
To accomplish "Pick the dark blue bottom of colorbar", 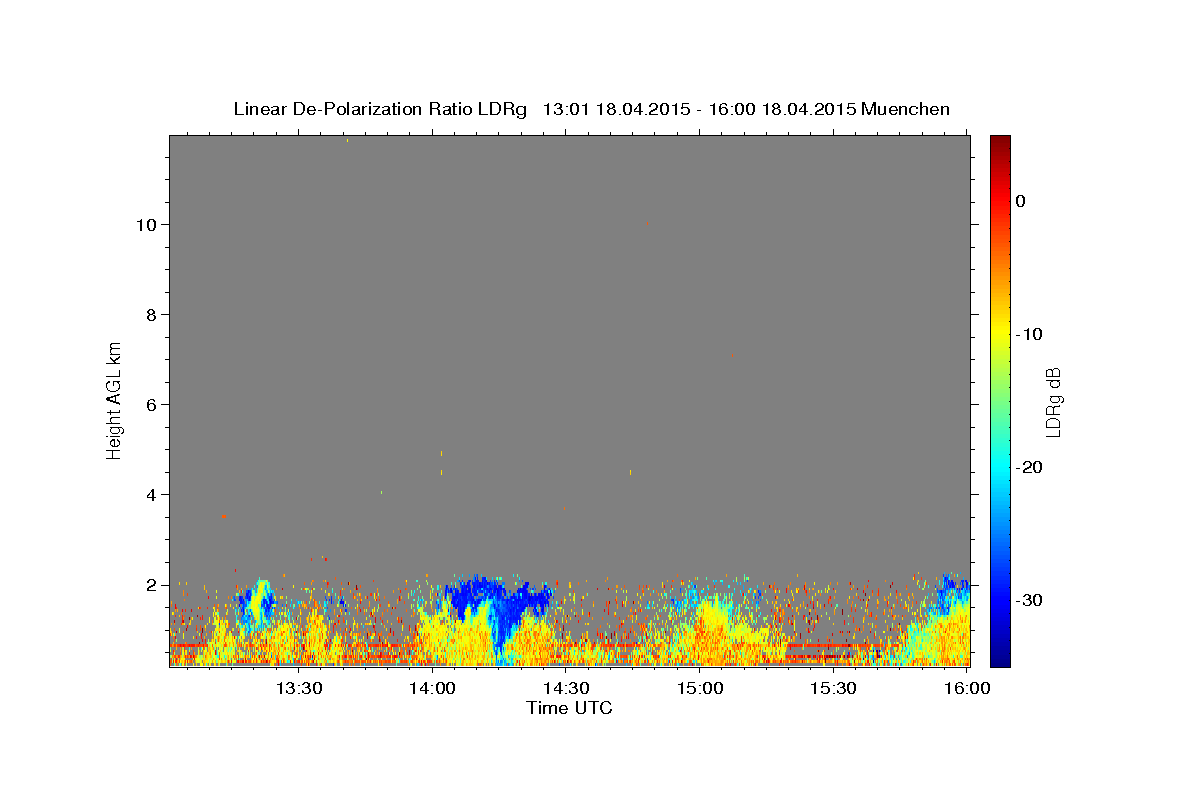I will click(x=1000, y=658).
